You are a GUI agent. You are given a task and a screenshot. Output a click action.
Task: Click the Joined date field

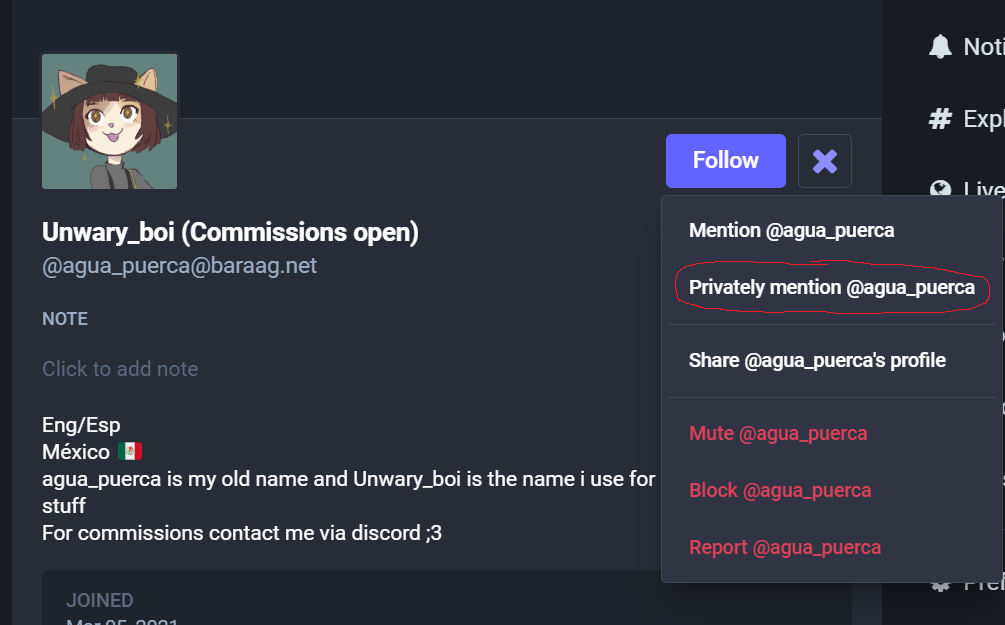coord(122,610)
